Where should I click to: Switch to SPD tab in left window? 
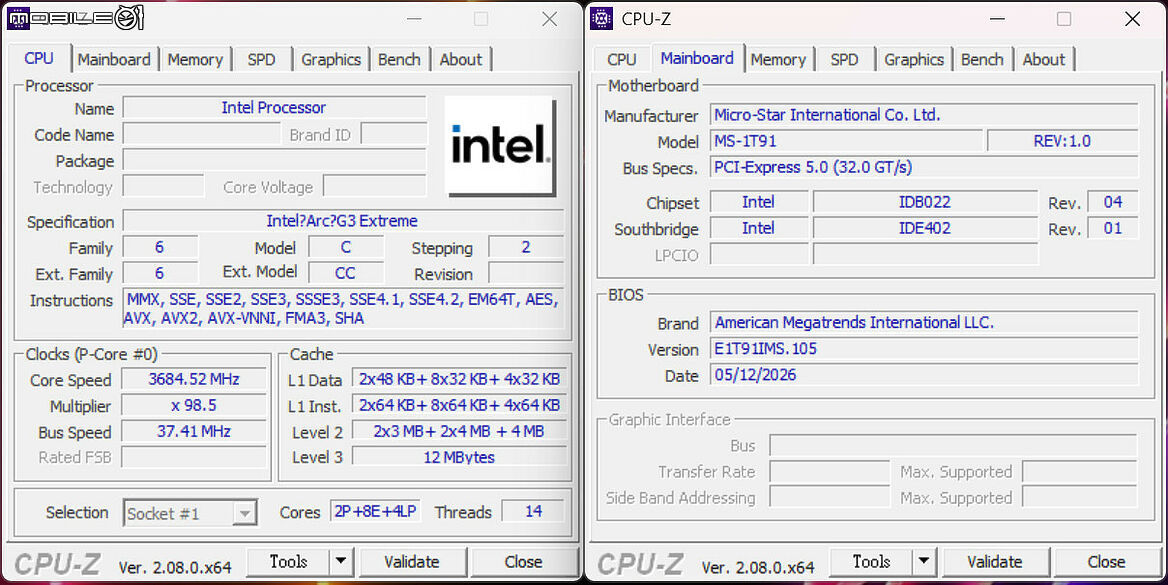[x=261, y=60]
